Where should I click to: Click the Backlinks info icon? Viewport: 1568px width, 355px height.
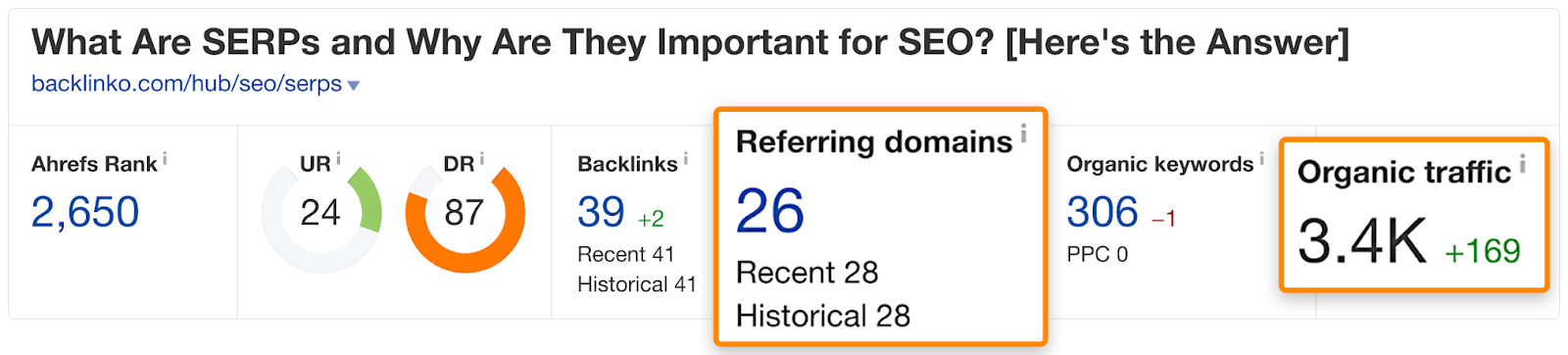685,158
